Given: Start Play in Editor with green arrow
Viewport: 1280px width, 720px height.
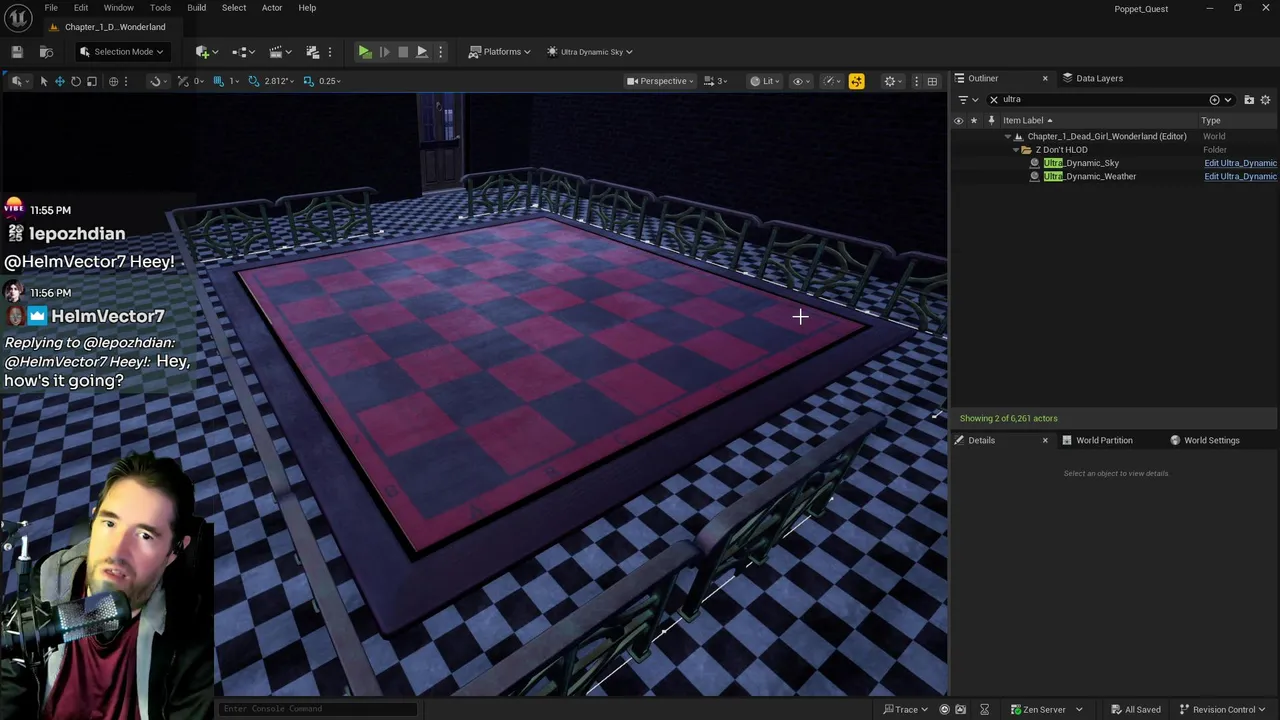Looking at the screenshot, I should [x=365, y=52].
